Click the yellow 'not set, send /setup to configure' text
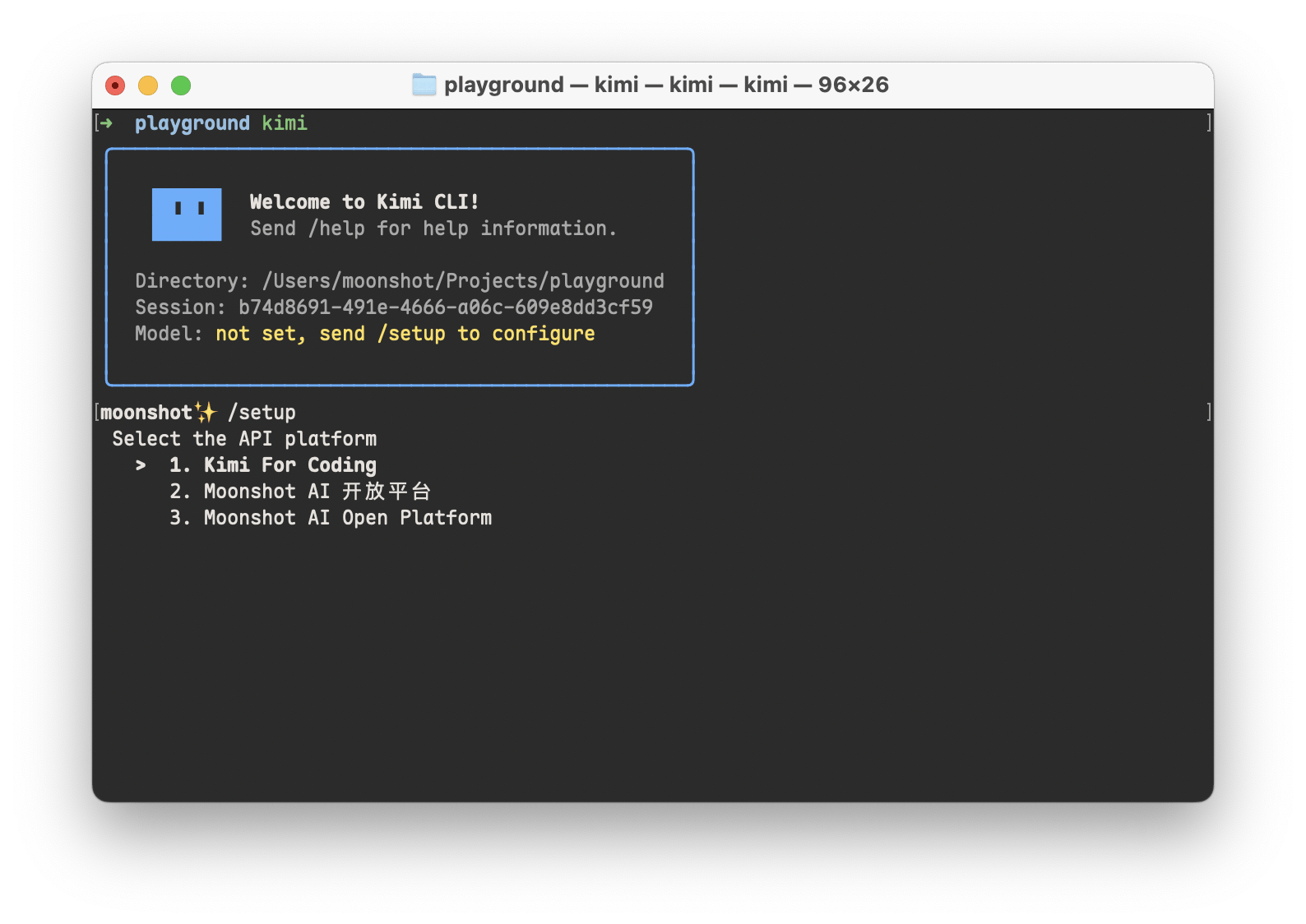Image resolution: width=1306 pixels, height=924 pixels. pos(405,334)
